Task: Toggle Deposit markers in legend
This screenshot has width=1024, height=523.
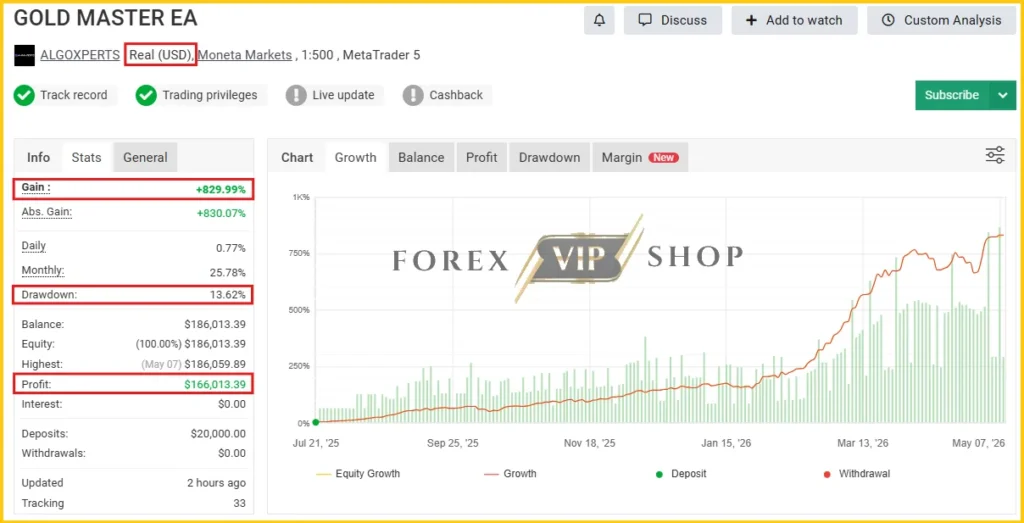Action: 682,473
